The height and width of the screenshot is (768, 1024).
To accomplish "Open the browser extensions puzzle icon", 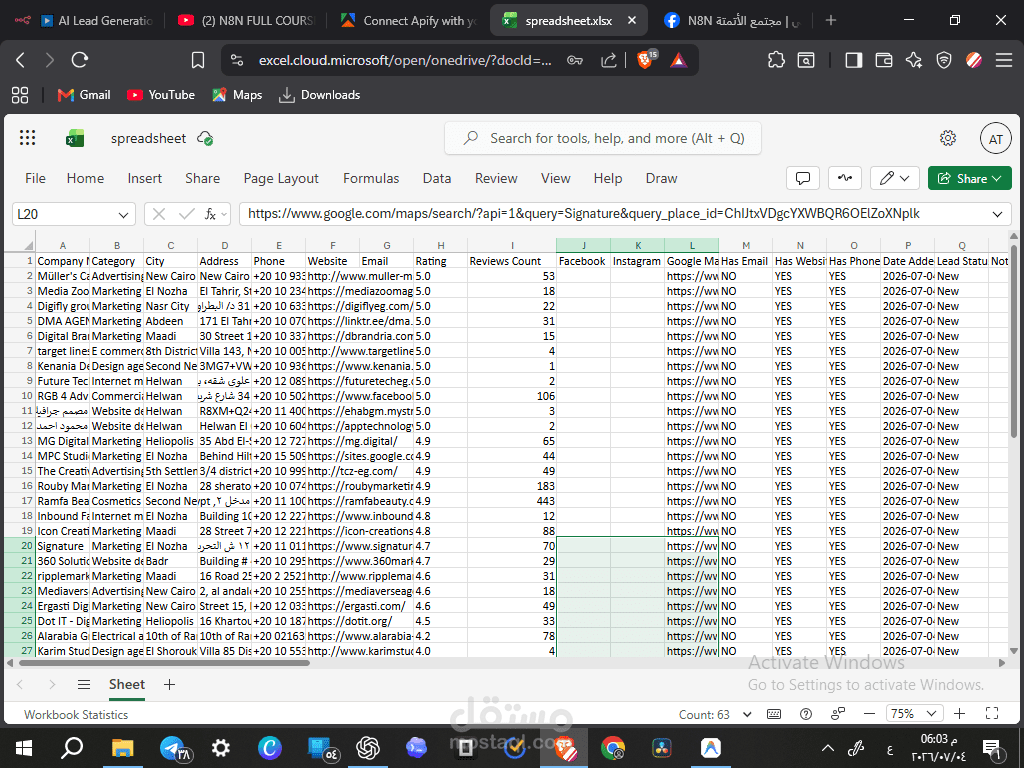I will tap(776, 60).
